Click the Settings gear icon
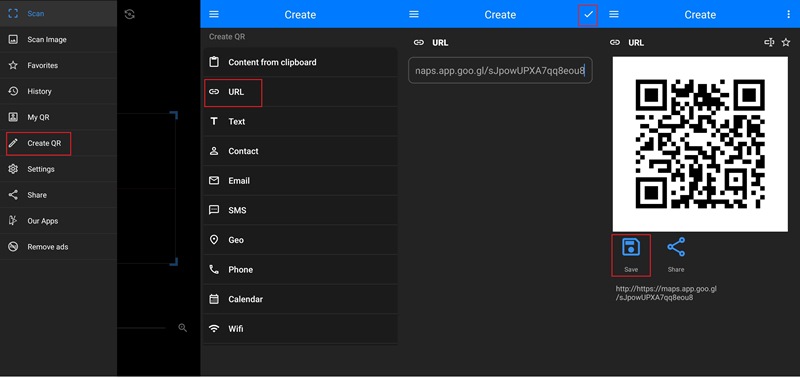 coord(13,169)
